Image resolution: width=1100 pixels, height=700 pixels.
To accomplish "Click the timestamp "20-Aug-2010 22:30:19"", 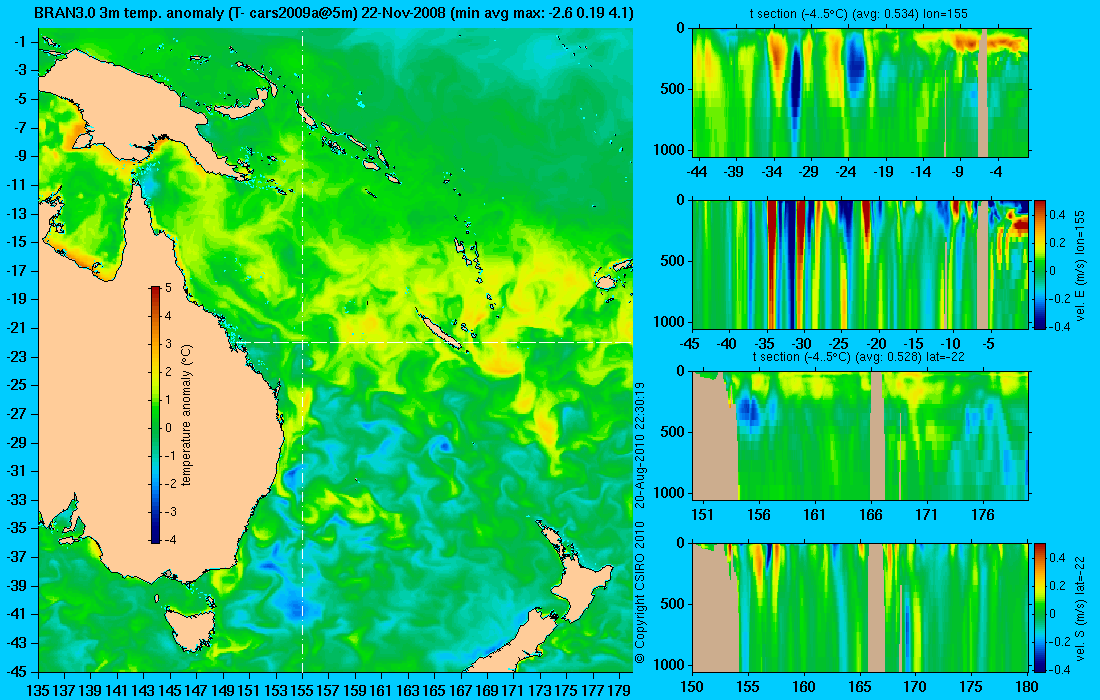I will [639, 445].
